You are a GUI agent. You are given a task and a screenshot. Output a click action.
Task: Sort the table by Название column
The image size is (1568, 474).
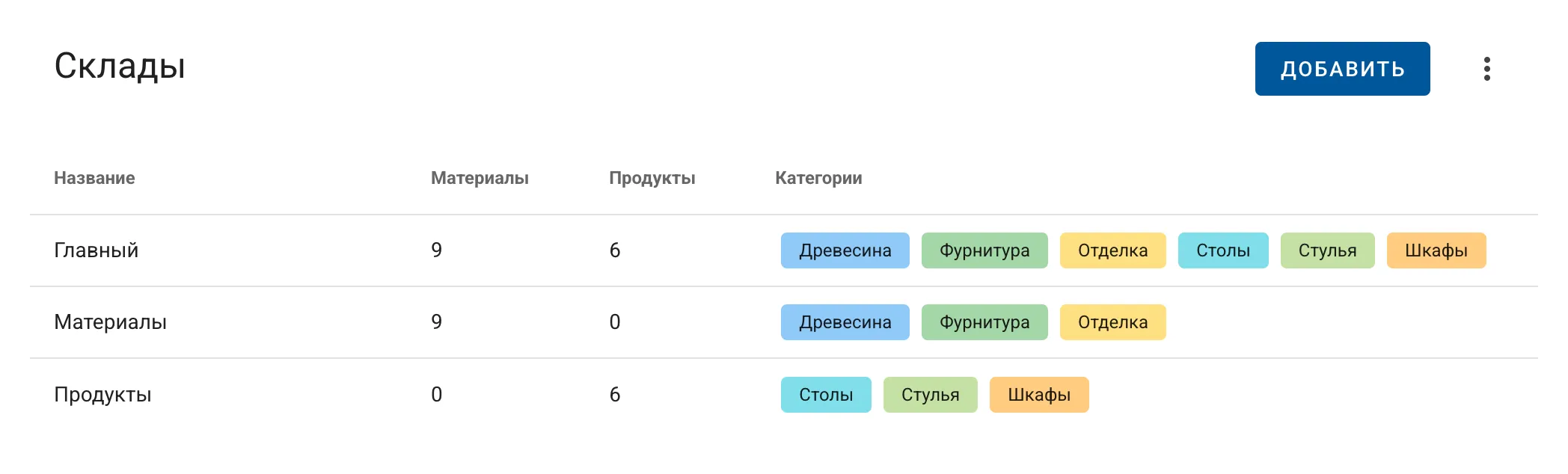(94, 178)
